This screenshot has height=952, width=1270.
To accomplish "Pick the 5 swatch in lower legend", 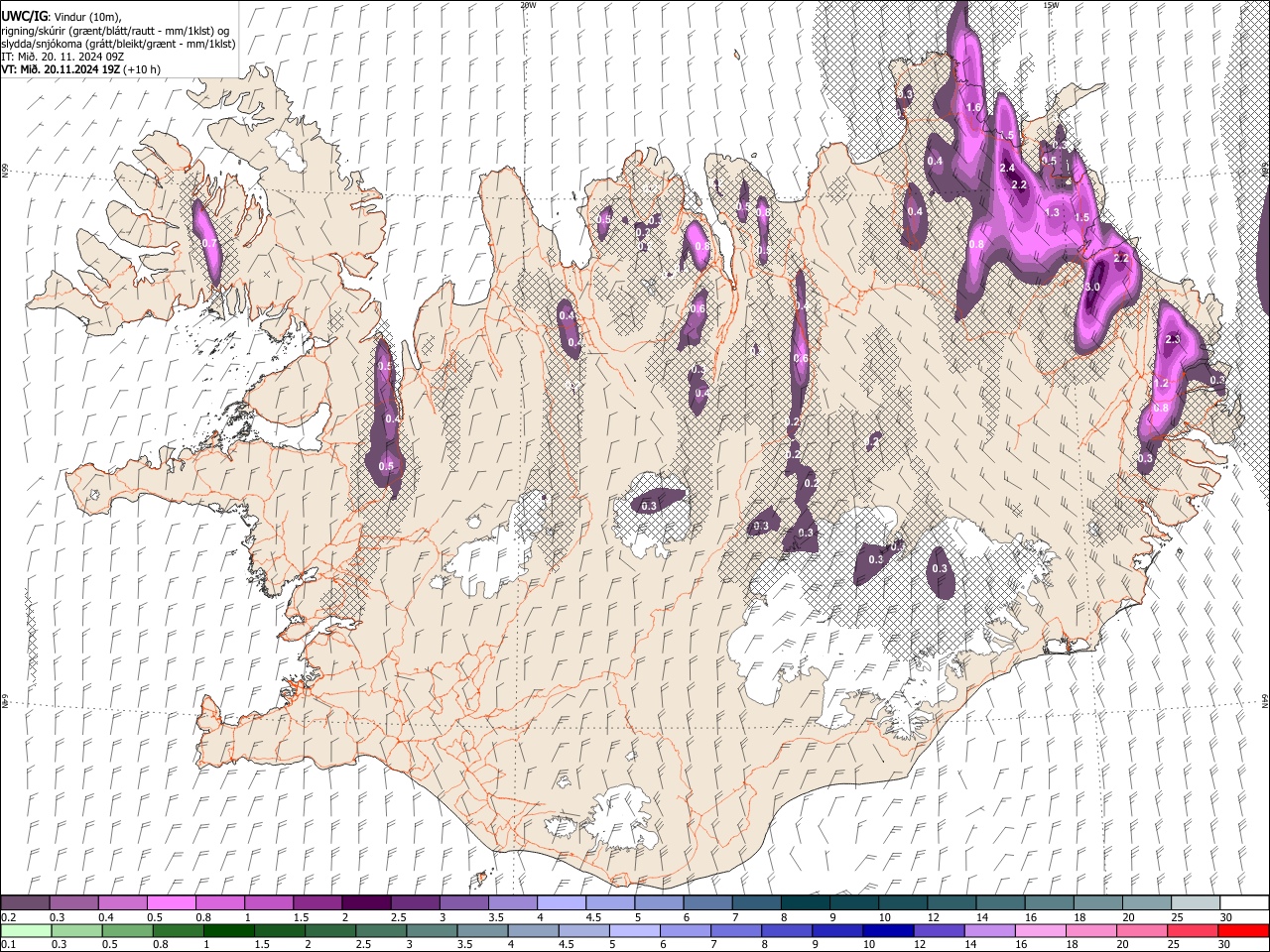I will click(634, 930).
